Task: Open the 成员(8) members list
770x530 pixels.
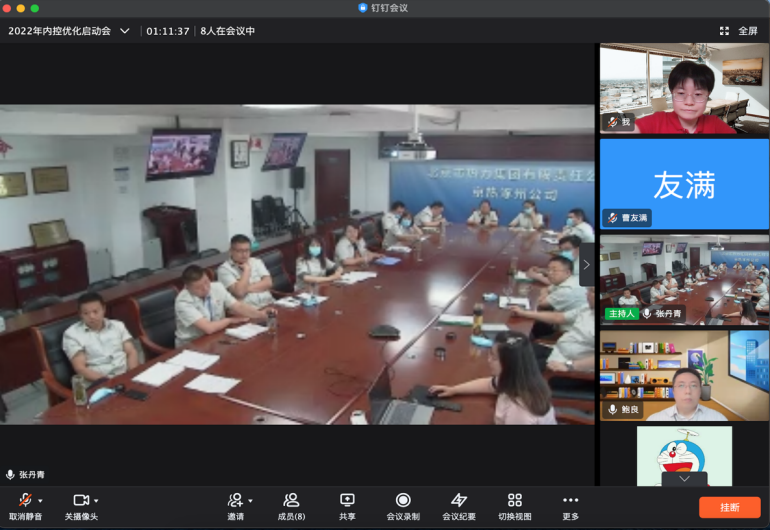Action: [291, 501]
